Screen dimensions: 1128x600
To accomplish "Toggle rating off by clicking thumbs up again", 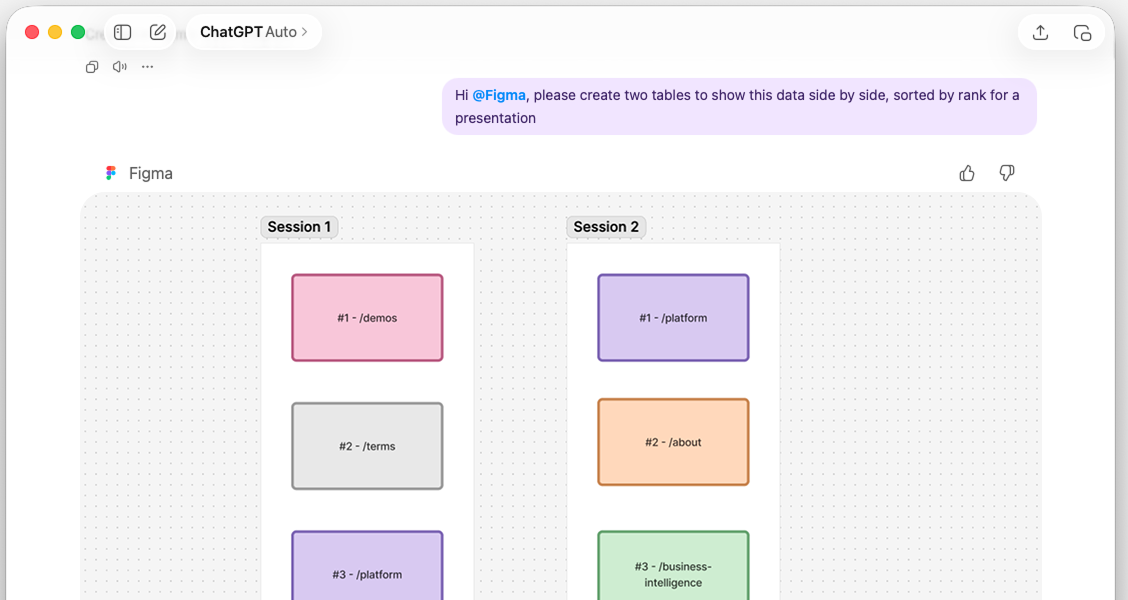I will pyautogui.click(x=966, y=173).
